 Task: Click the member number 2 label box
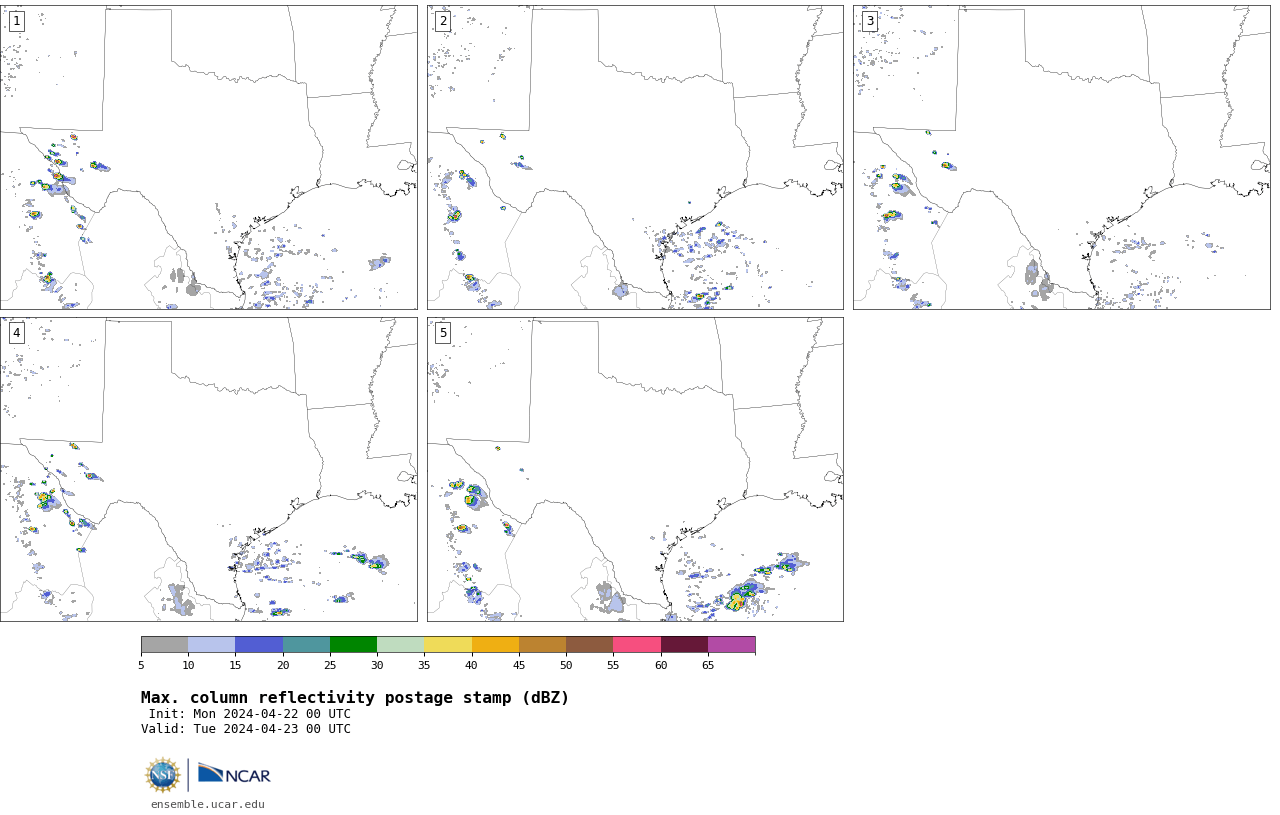[443, 21]
